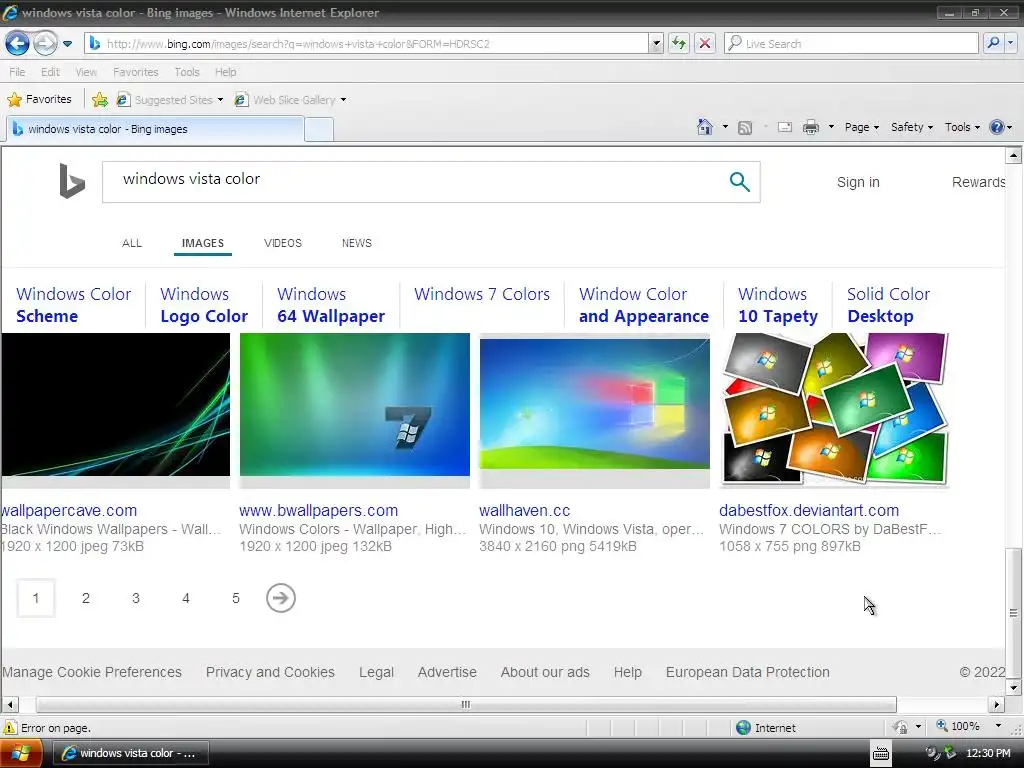Click the horizontal scrollbar thumb
The image size is (1024, 768).
click(x=466, y=705)
